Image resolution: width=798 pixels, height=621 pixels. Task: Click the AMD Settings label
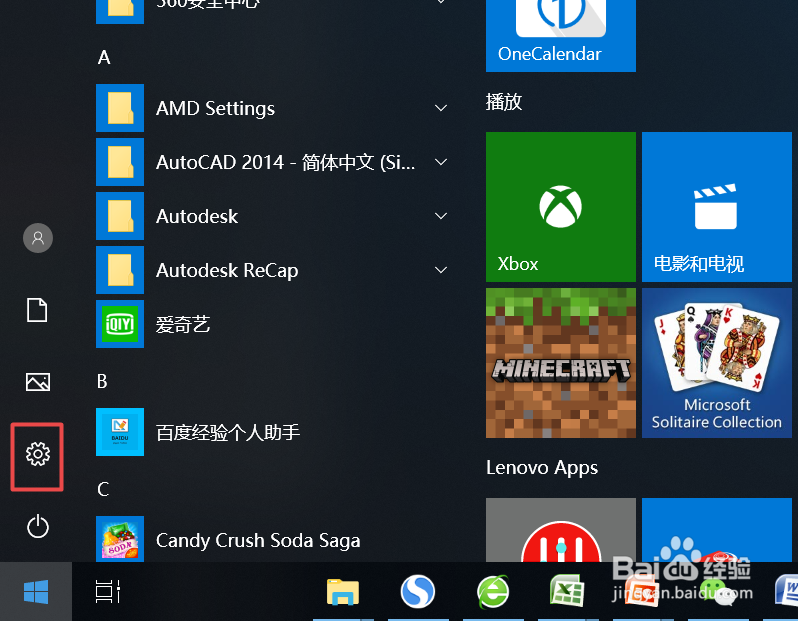pos(215,108)
